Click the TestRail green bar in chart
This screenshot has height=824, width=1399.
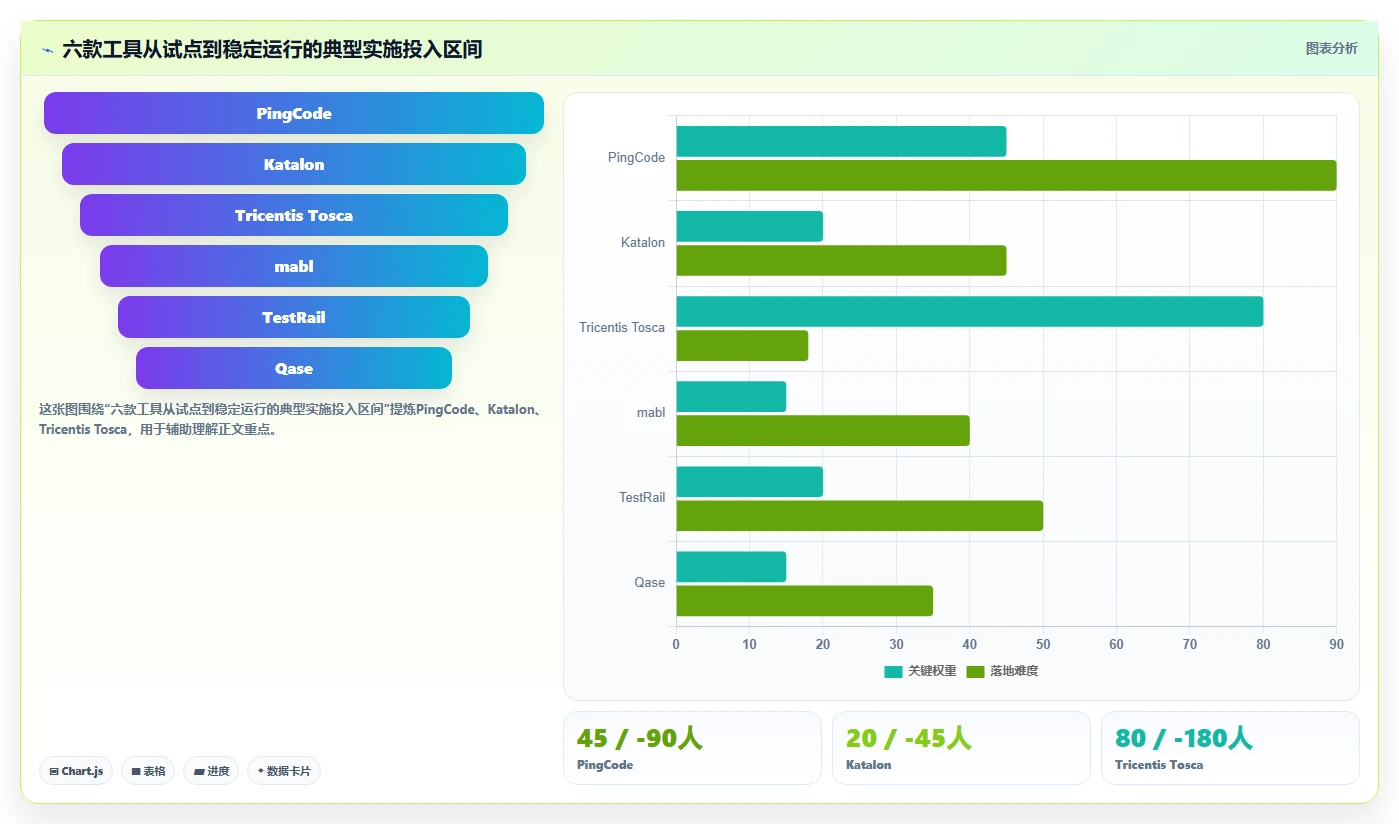click(x=860, y=515)
